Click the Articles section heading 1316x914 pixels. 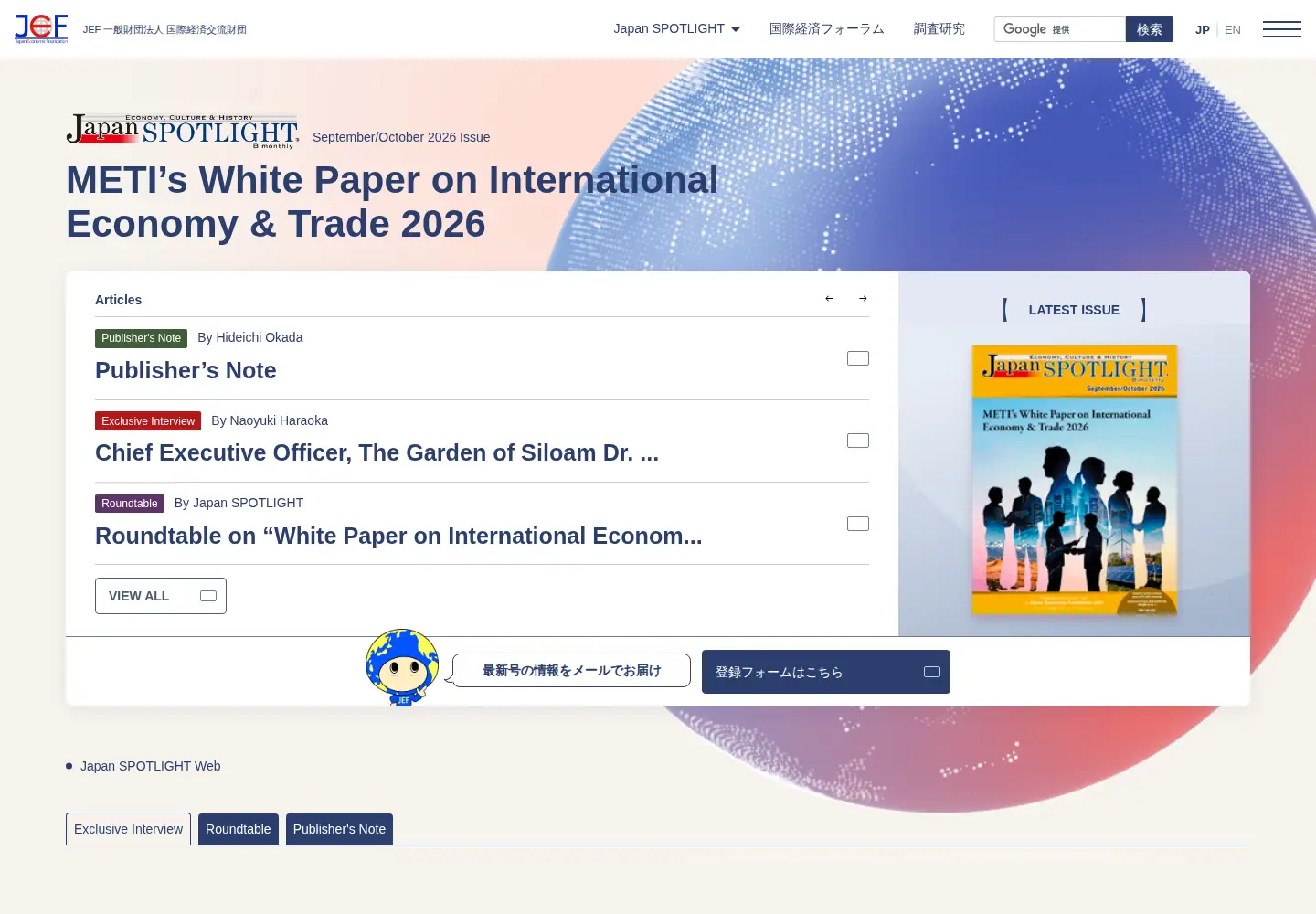pos(119,300)
